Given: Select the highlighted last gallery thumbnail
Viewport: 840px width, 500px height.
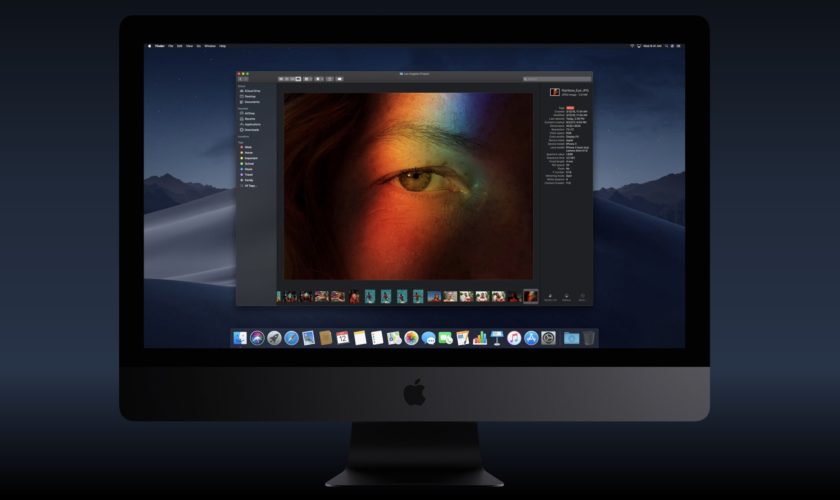Looking at the screenshot, I should click(x=530, y=296).
